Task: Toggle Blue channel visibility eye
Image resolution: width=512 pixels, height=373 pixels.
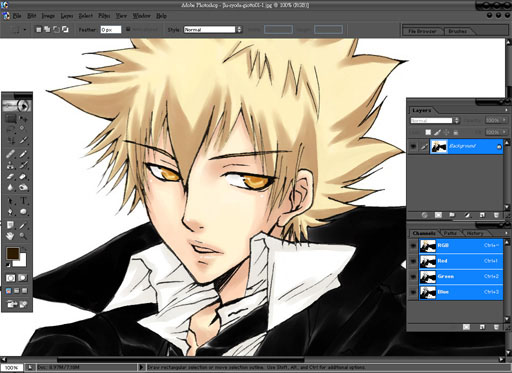Action: (413, 292)
